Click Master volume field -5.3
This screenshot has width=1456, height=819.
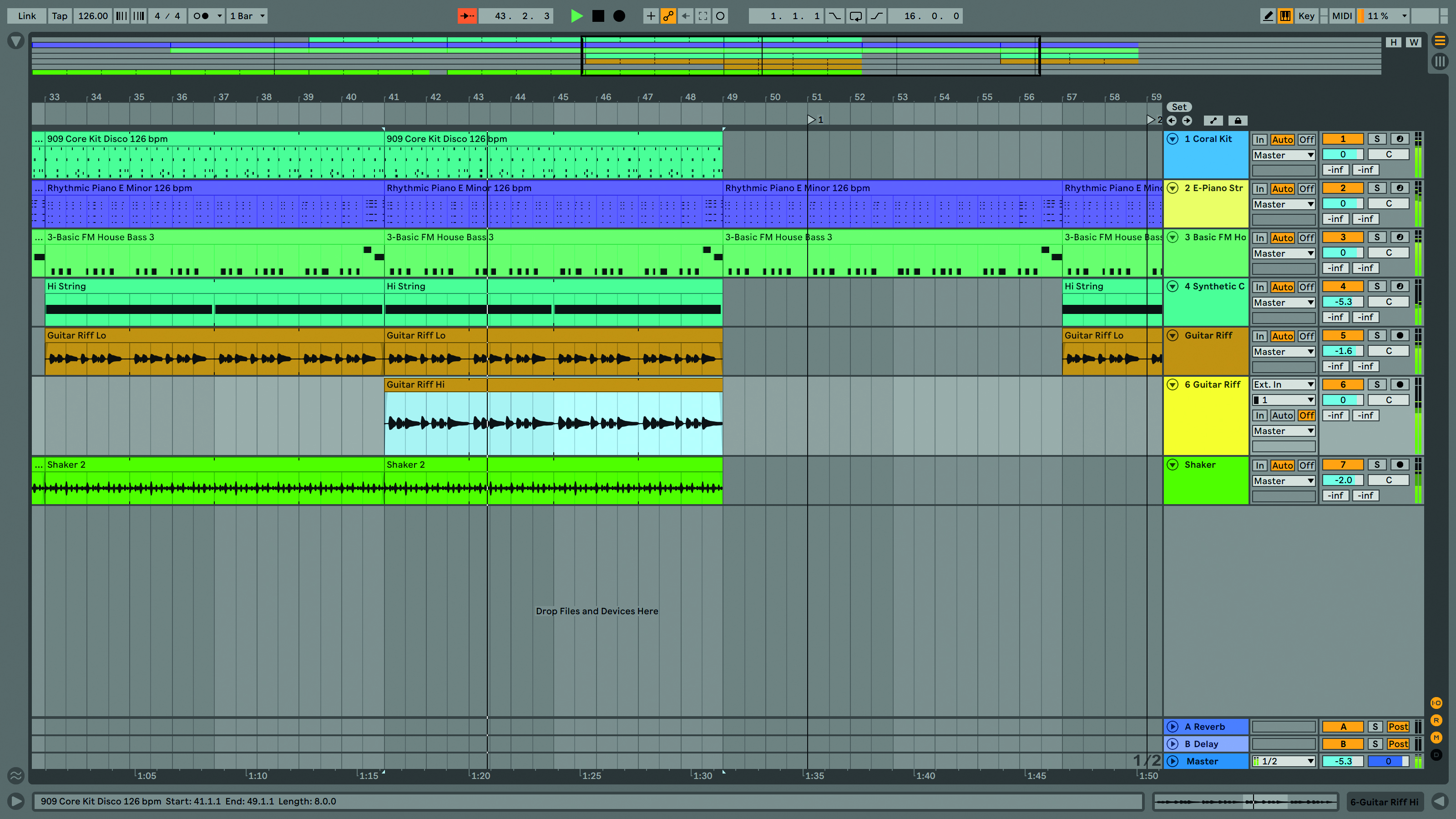(1343, 761)
